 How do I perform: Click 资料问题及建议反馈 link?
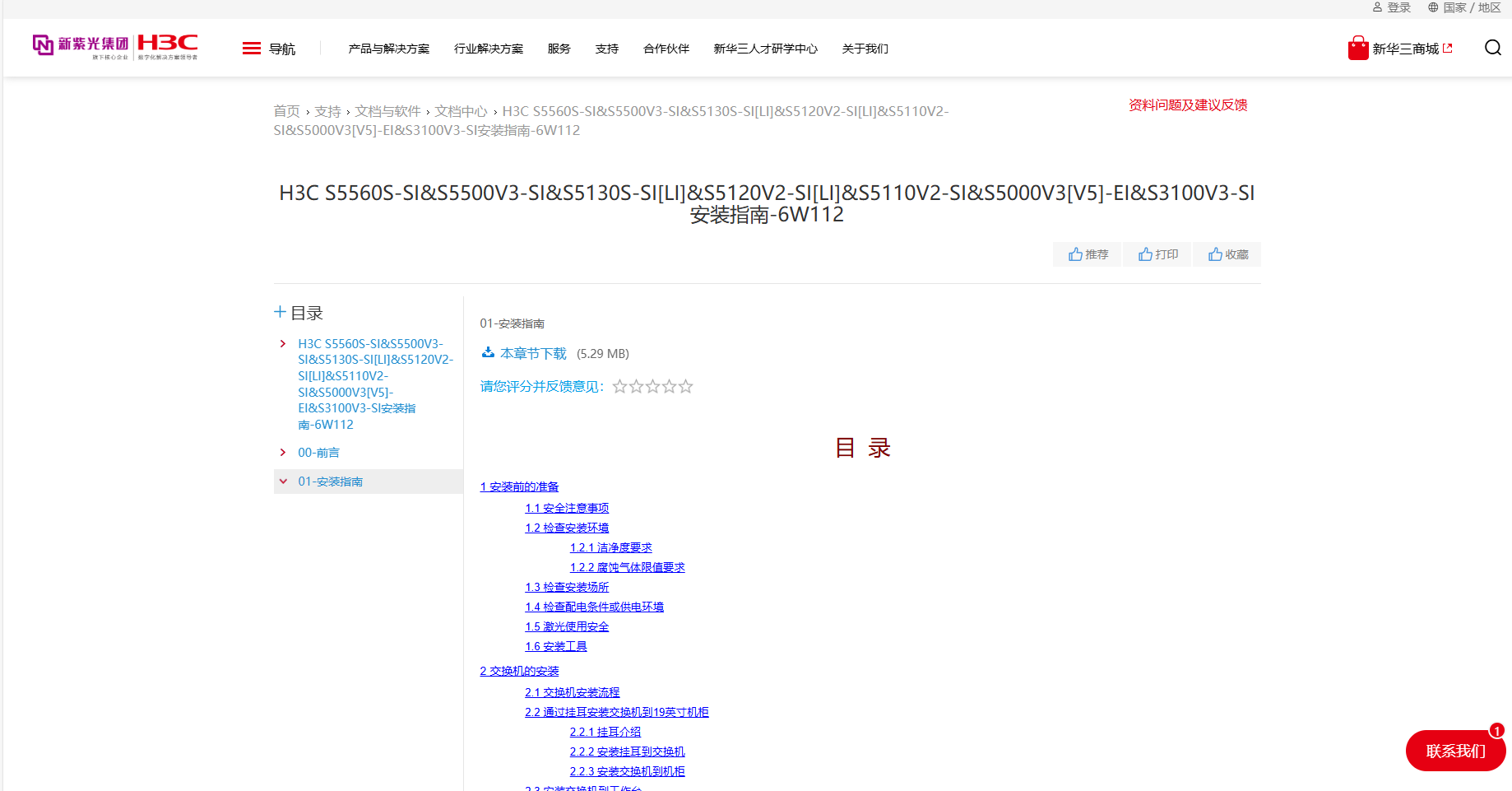(x=1188, y=105)
